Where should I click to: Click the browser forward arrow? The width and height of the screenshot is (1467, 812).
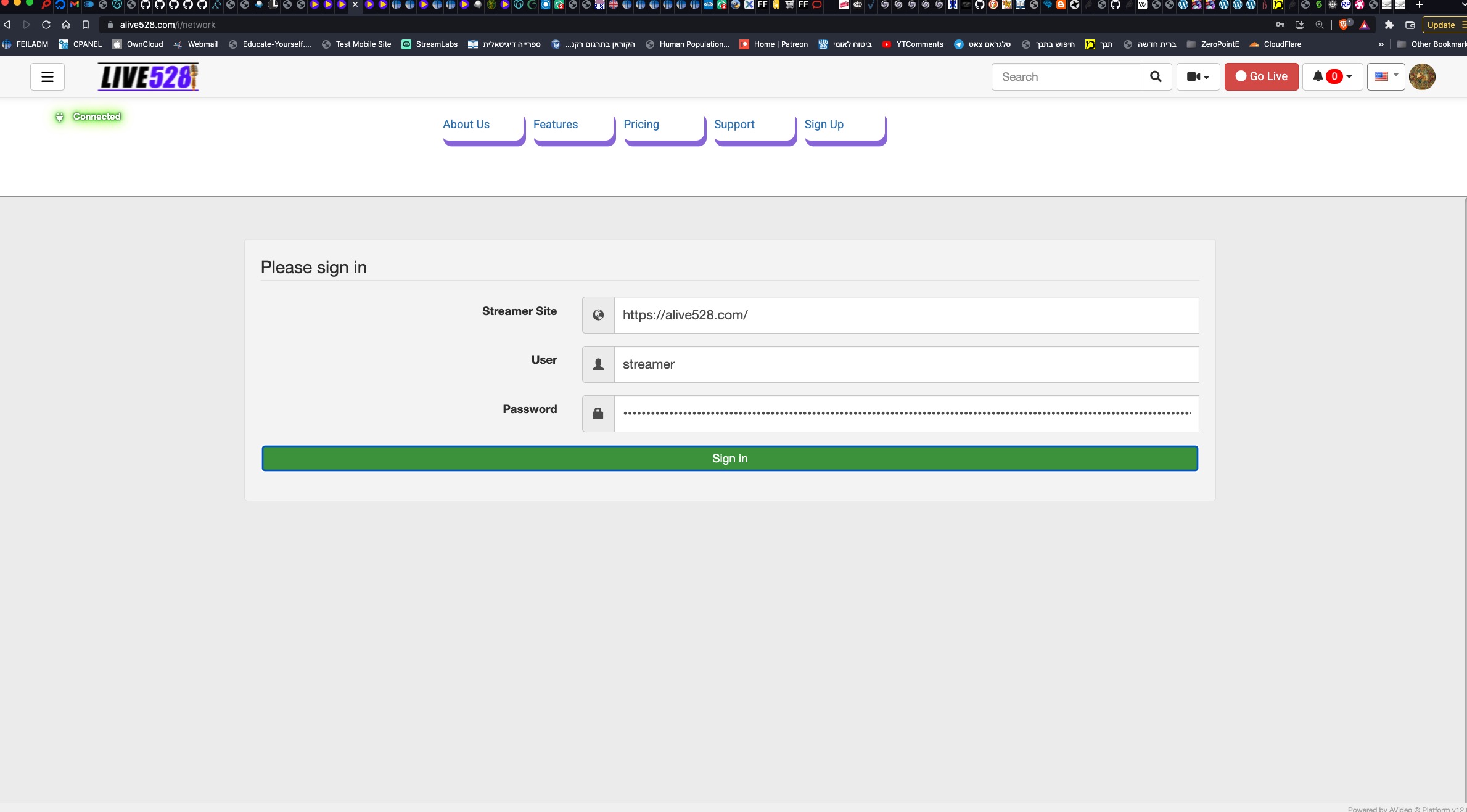tap(27, 25)
